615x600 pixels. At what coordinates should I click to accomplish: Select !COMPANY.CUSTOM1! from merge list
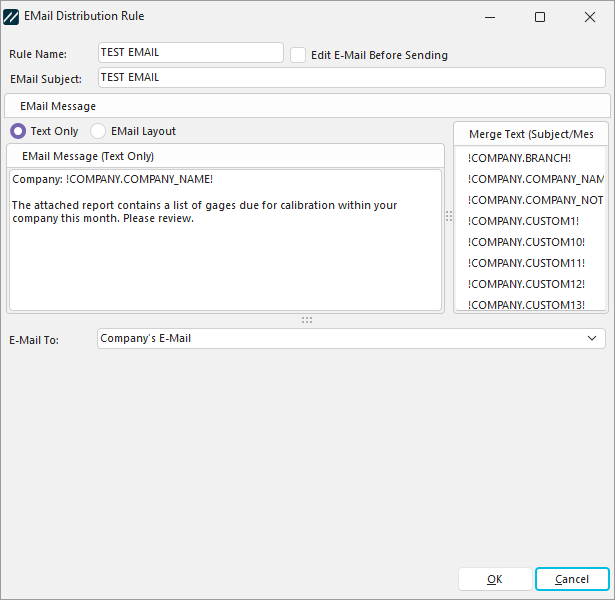[523, 221]
